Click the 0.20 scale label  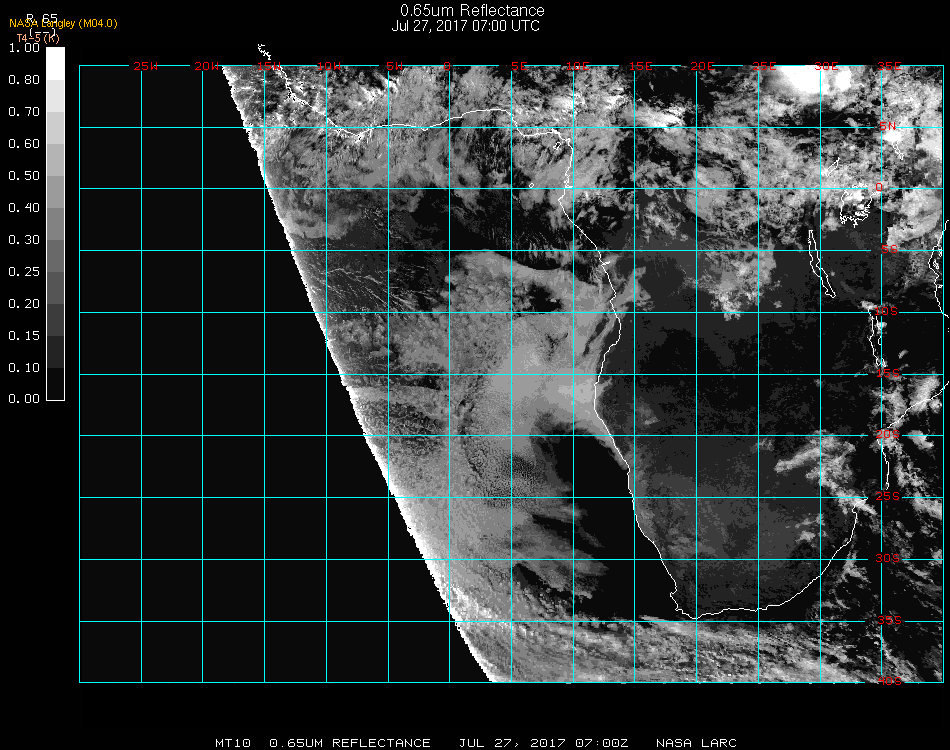(24, 304)
